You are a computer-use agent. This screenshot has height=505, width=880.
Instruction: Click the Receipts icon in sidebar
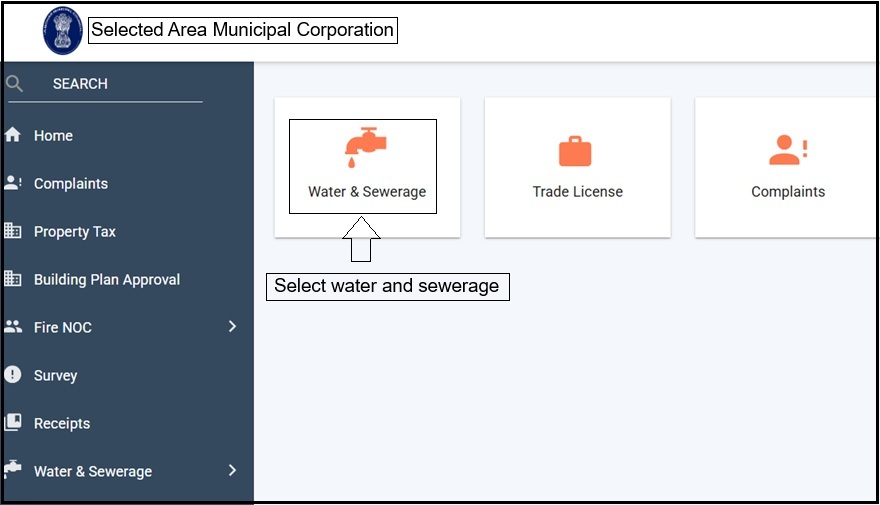pos(13,423)
